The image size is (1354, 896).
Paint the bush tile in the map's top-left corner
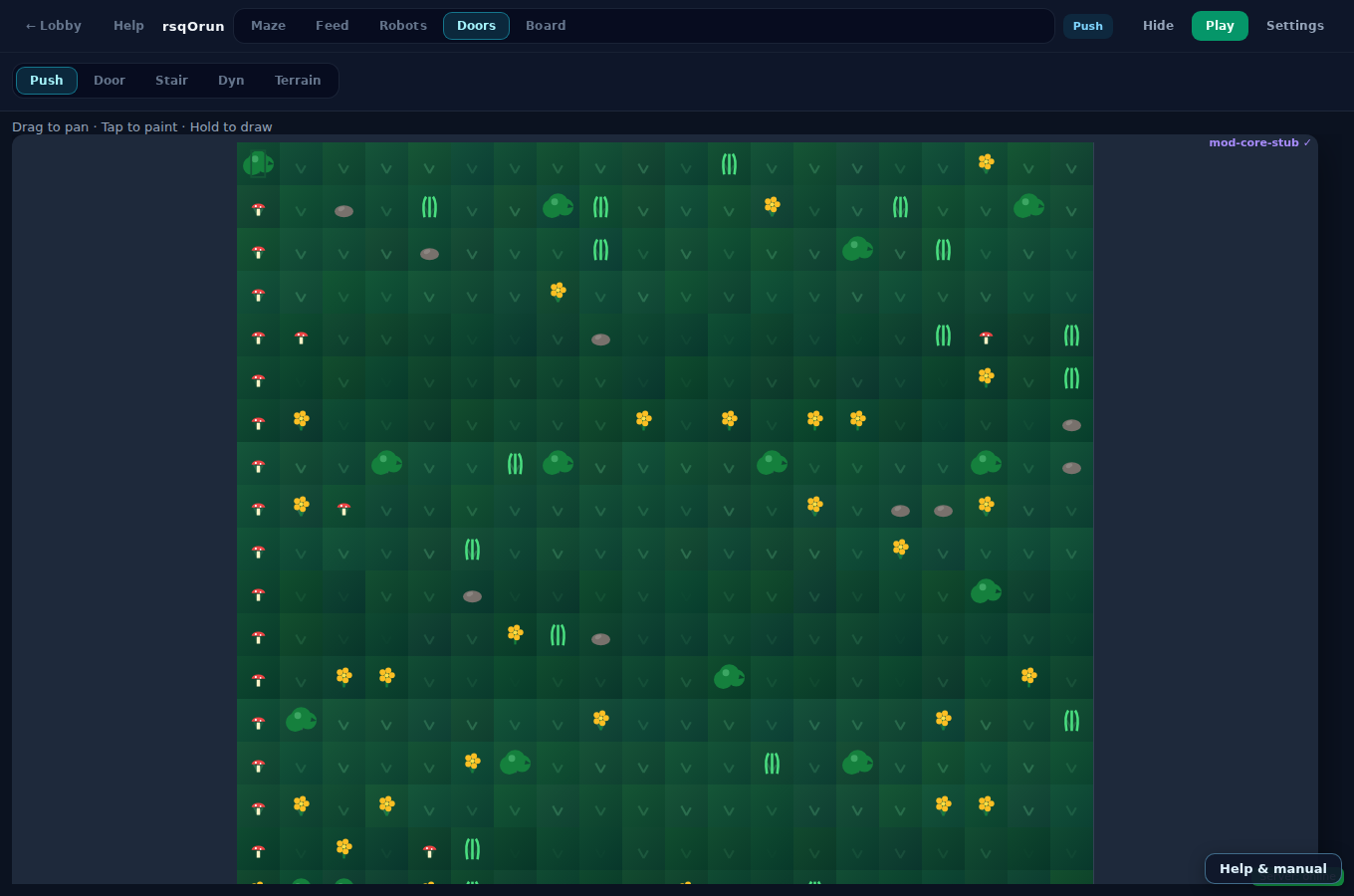[x=258, y=163]
